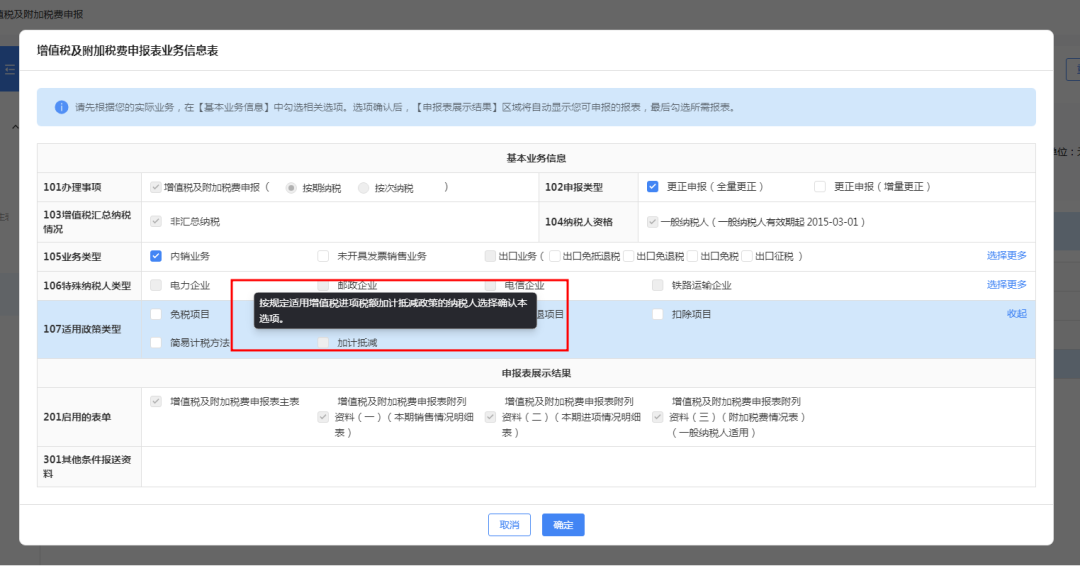Click the 确定 button

[563, 525]
